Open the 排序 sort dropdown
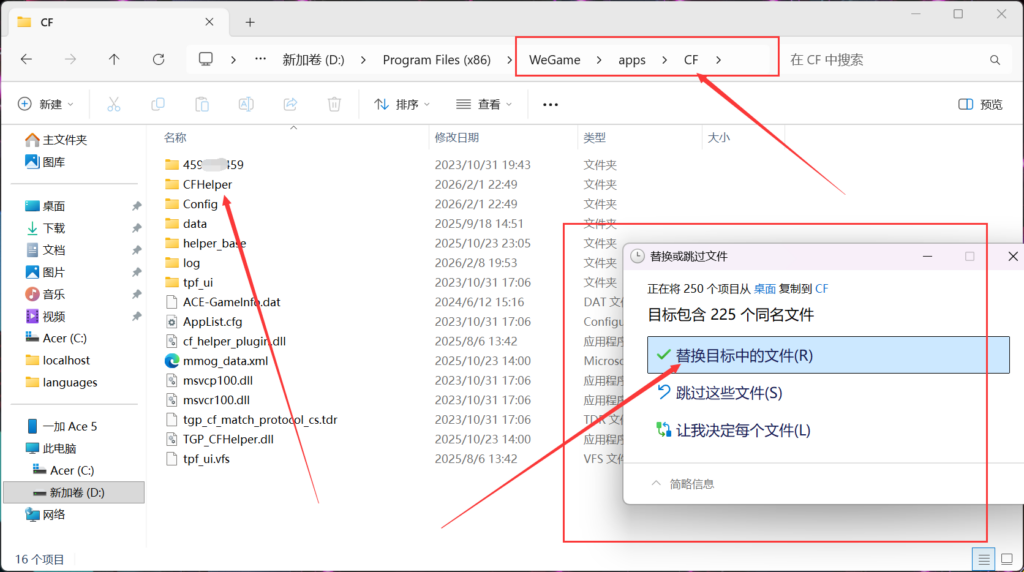1024x572 pixels. pyautogui.click(x=402, y=104)
